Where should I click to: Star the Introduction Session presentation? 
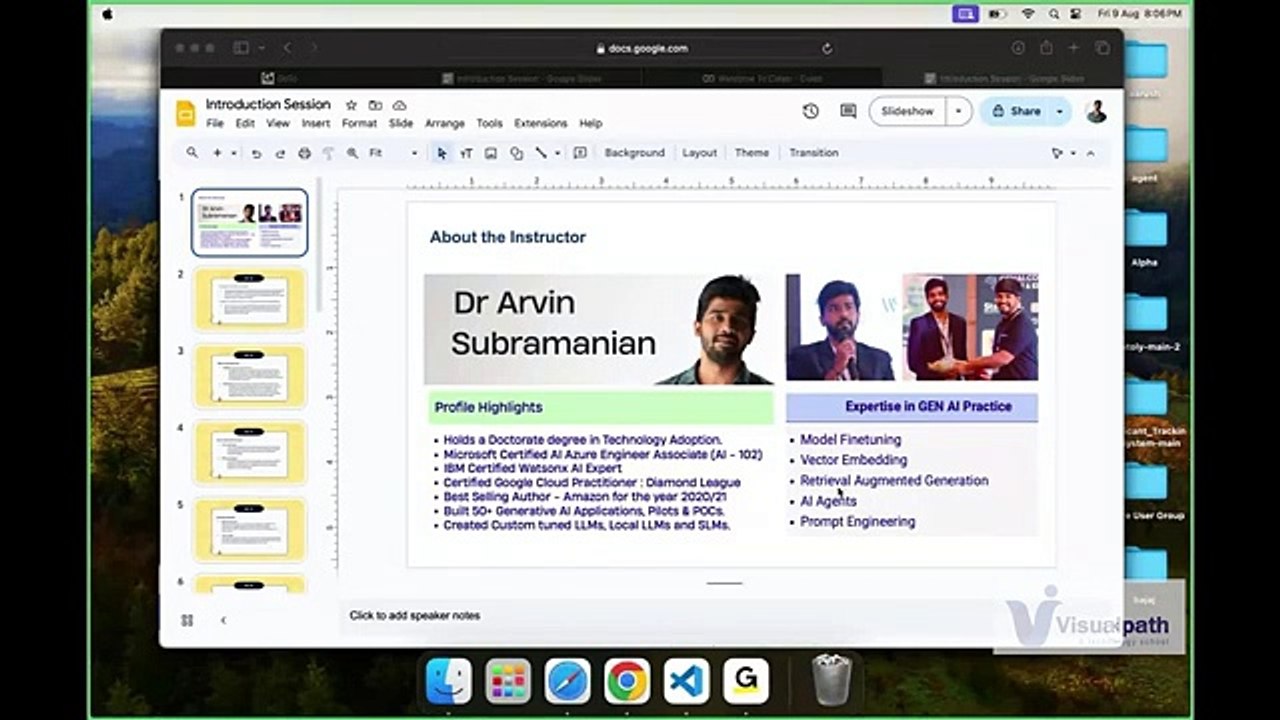pyautogui.click(x=351, y=105)
